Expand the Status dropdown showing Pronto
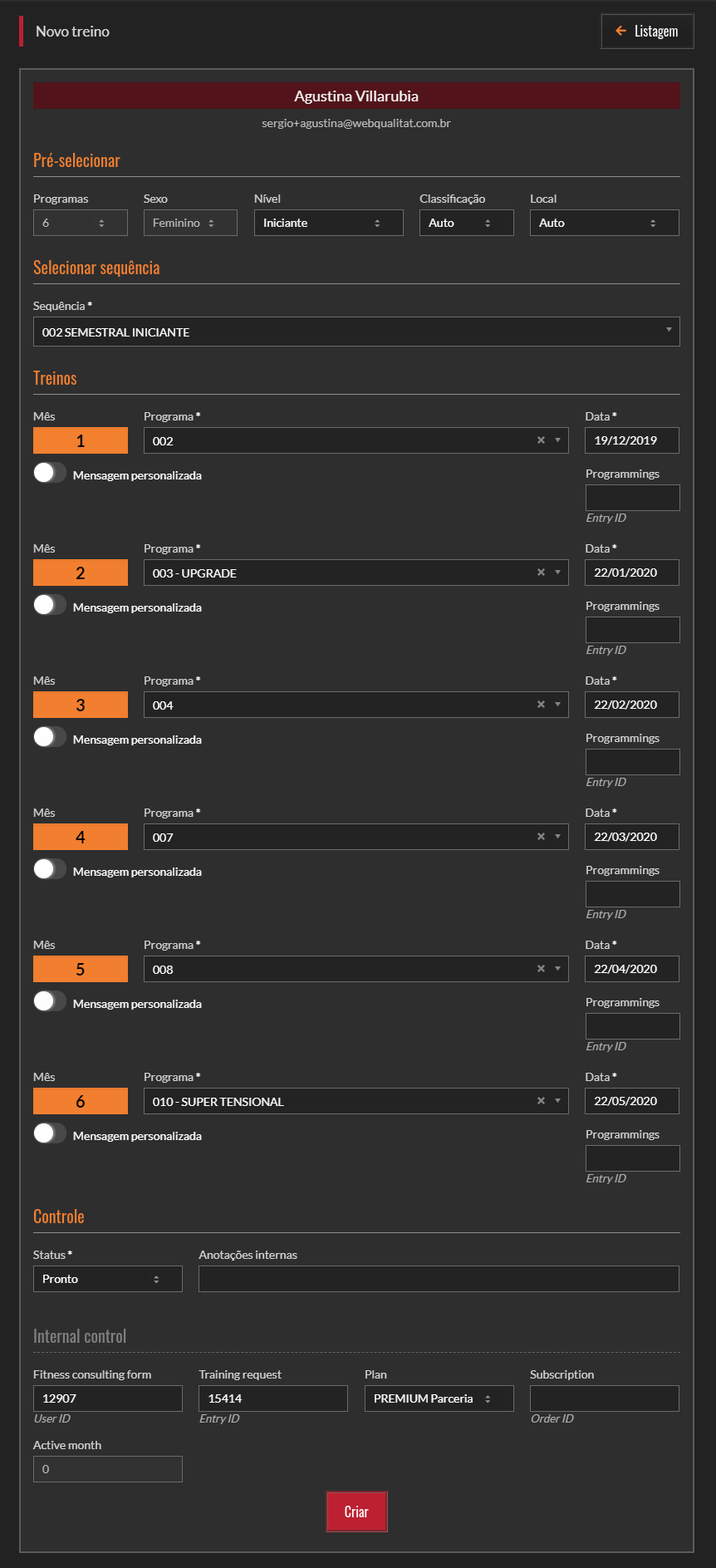 pyautogui.click(x=107, y=1279)
